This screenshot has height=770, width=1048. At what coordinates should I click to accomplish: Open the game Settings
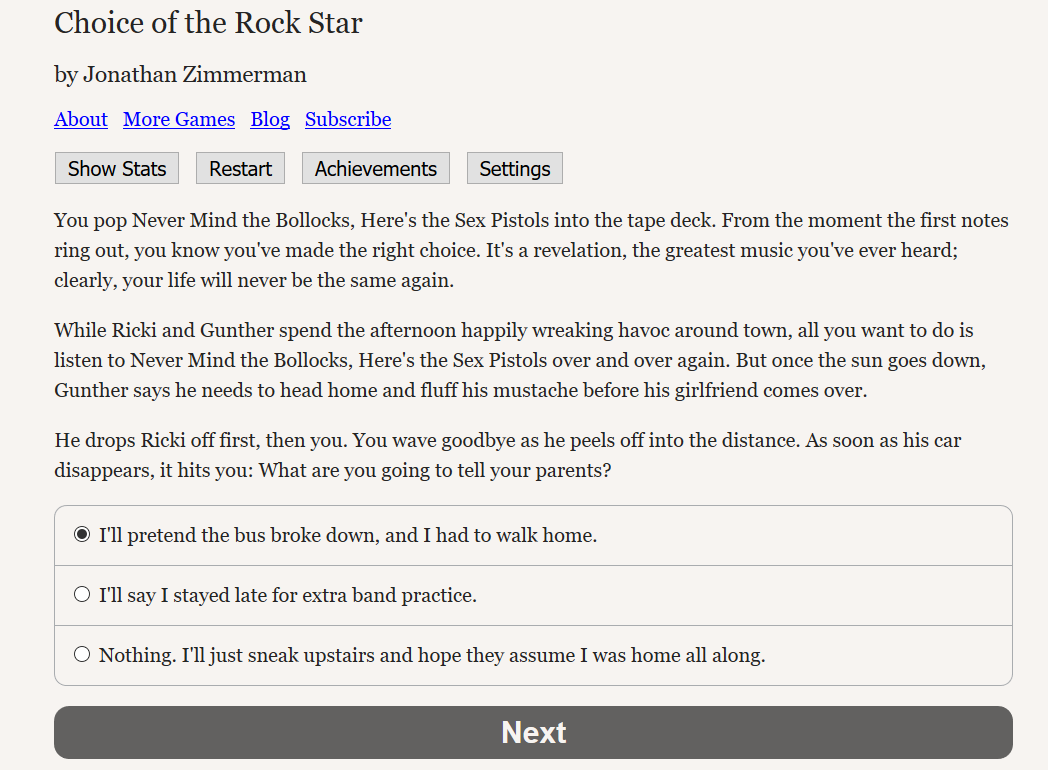click(515, 168)
